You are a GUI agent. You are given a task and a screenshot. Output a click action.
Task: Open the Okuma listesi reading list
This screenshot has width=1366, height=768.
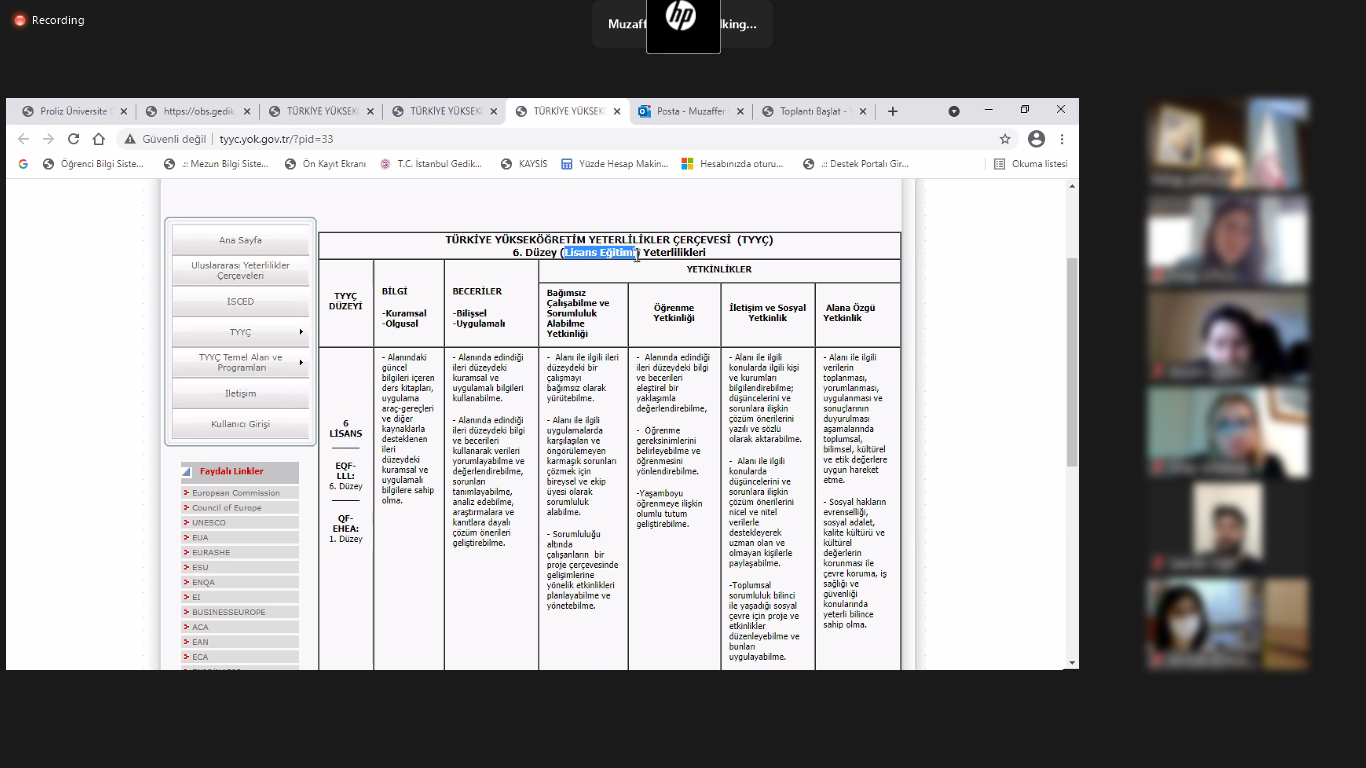[x=1031, y=164]
